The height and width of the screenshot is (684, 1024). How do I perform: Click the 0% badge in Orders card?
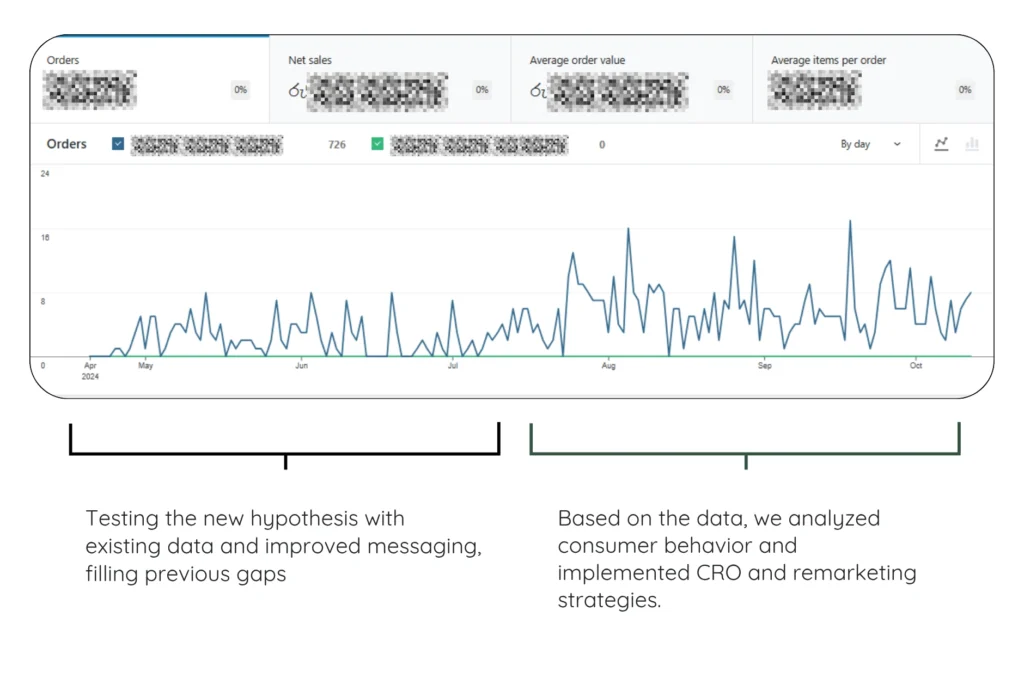240,90
